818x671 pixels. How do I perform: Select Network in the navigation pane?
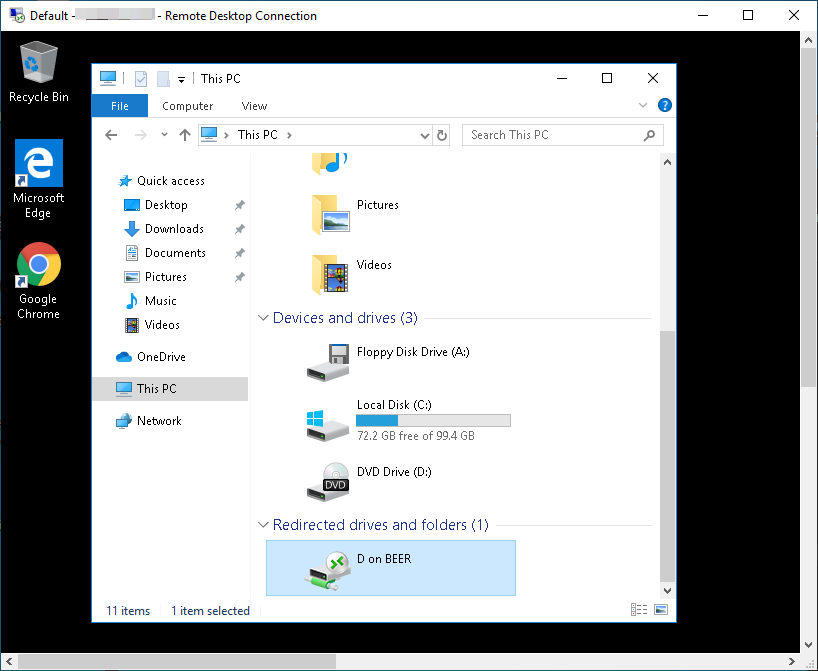(159, 421)
